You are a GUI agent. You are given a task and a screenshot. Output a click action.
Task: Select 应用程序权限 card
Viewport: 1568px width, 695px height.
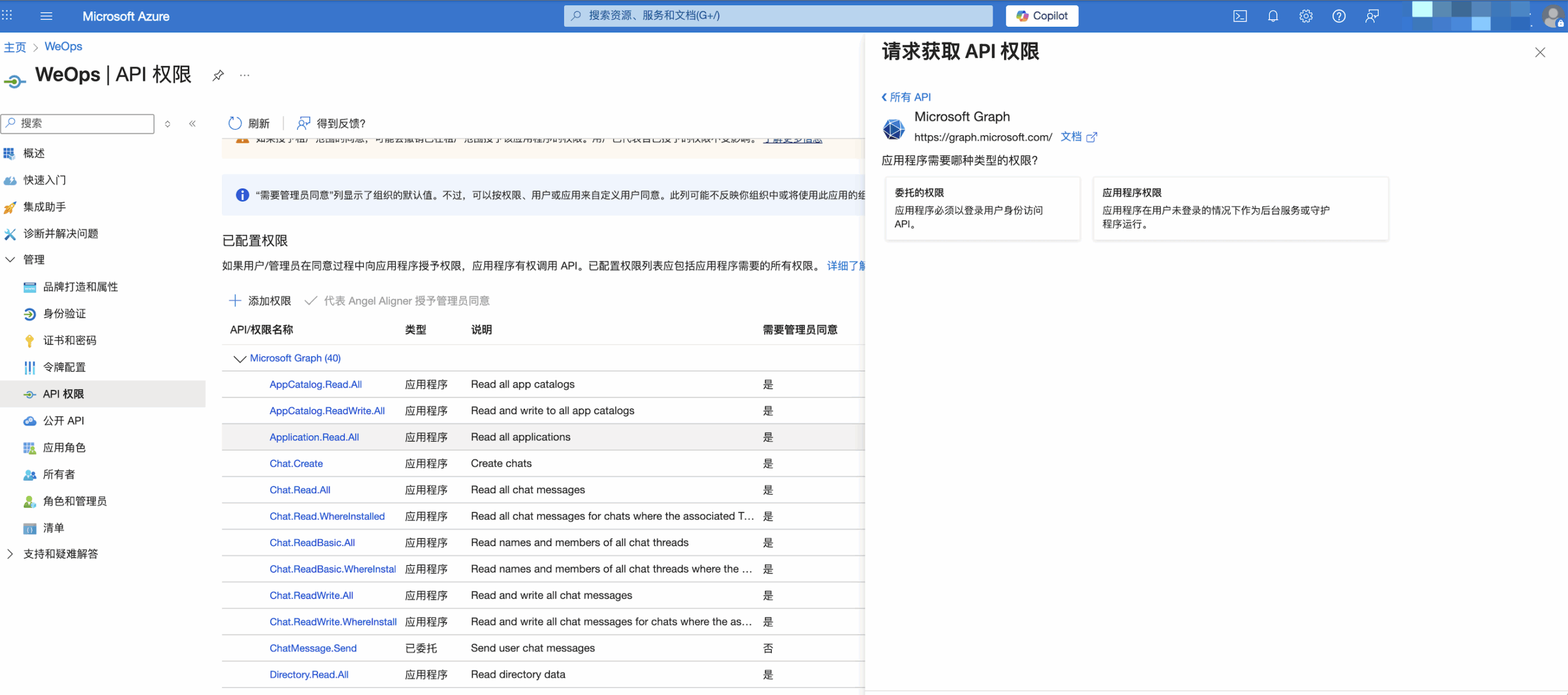pyautogui.click(x=1240, y=208)
